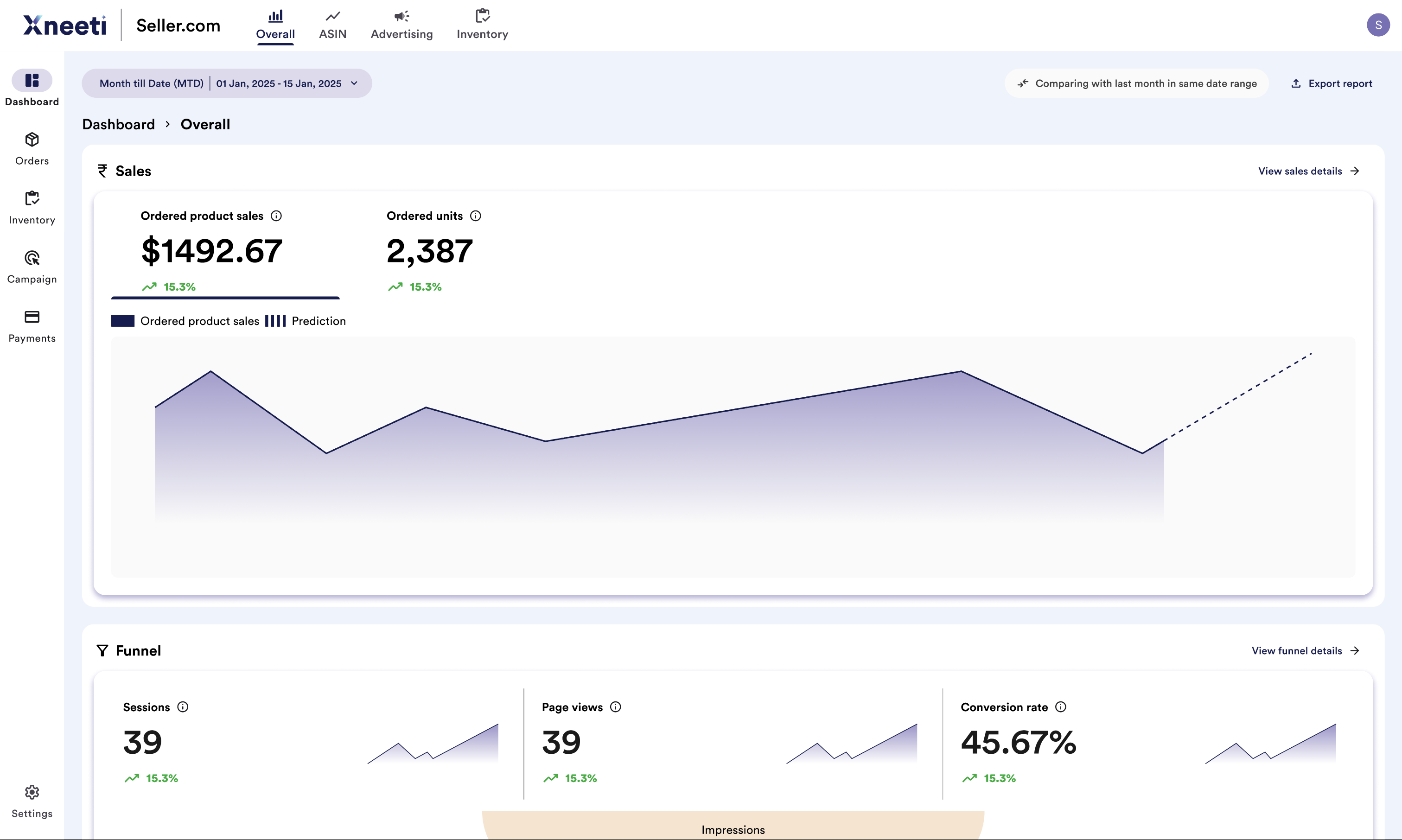The height and width of the screenshot is (840, 1402).
Task: Open the user avatar profile icon
Action: (1378, 25)
